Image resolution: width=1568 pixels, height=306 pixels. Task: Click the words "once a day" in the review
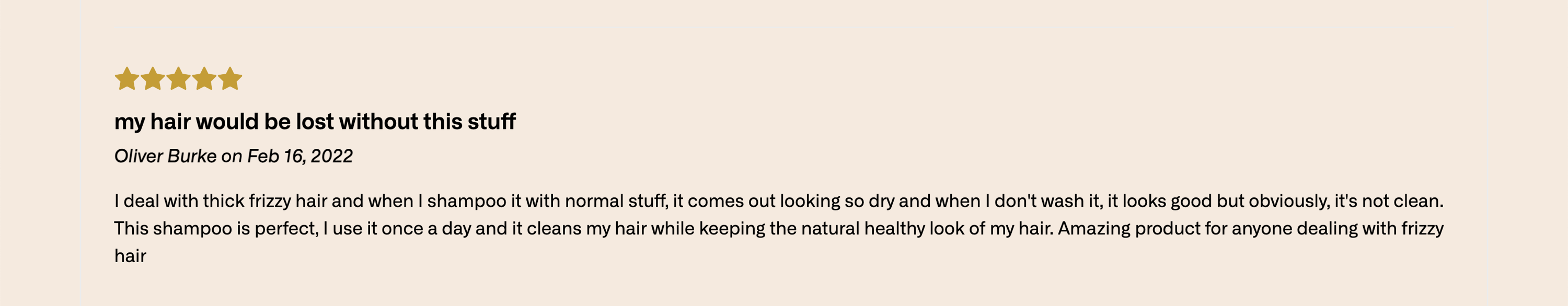[425, 229]
